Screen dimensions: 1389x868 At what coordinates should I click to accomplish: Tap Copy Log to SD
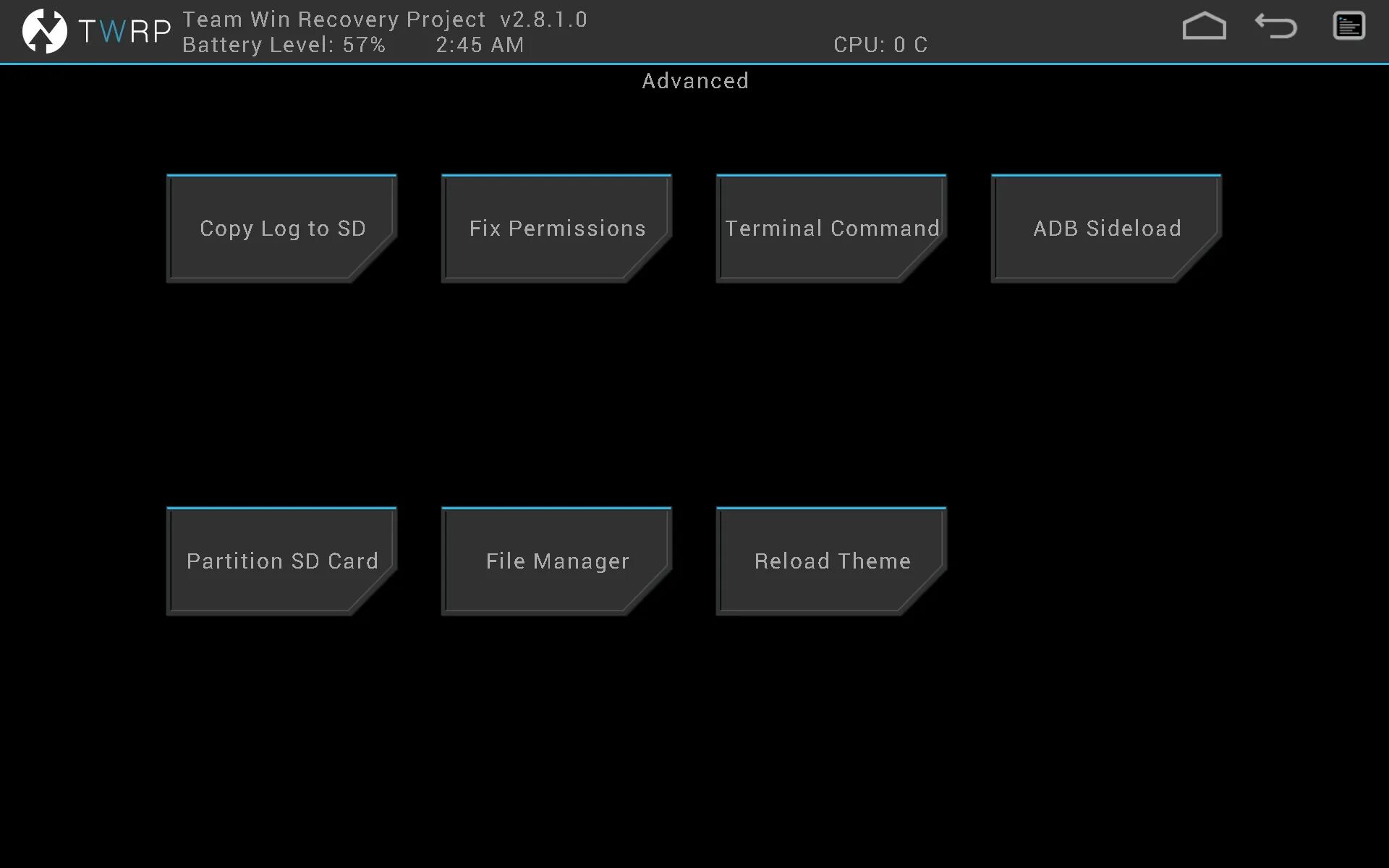[x=281, y=228]
